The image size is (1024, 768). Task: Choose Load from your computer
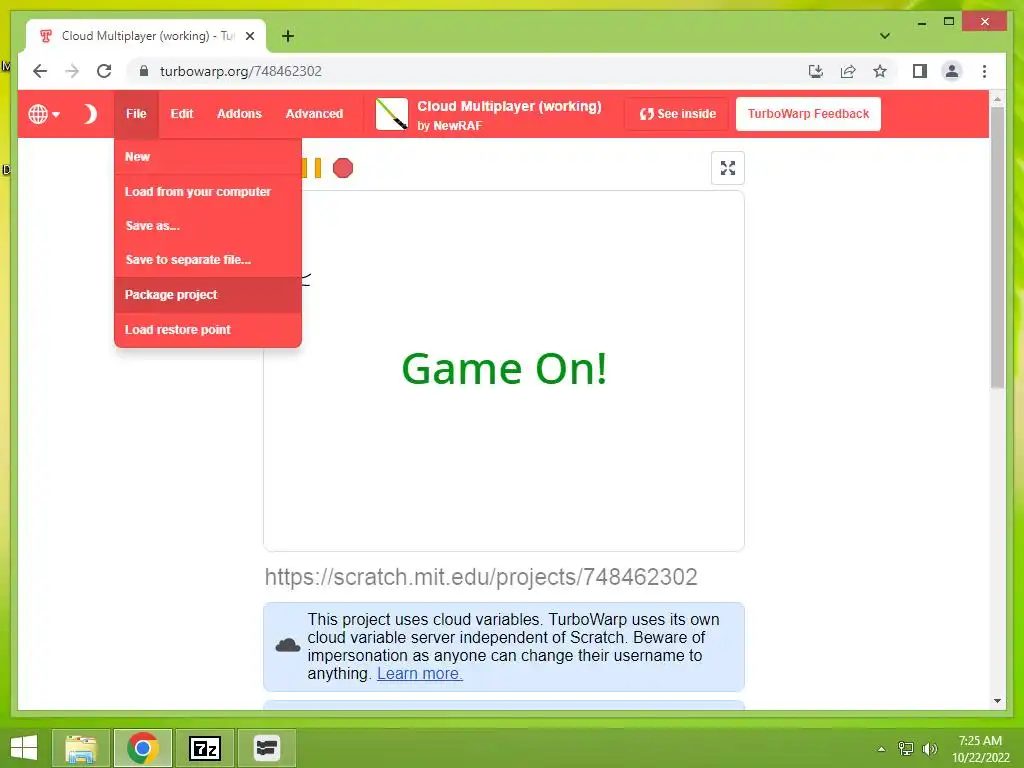pos(208,191)
